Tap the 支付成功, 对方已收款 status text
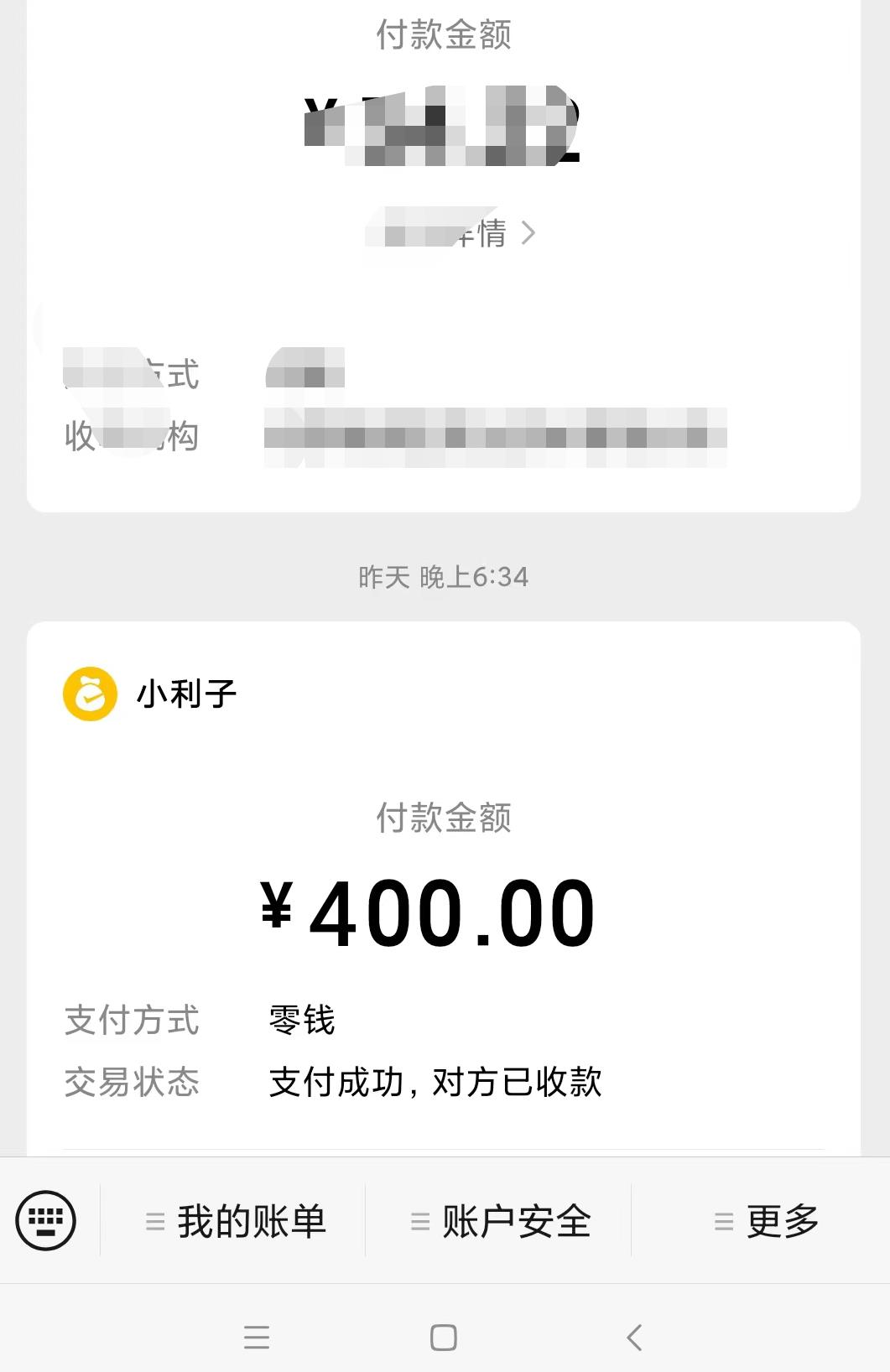 pos(435,1082)
